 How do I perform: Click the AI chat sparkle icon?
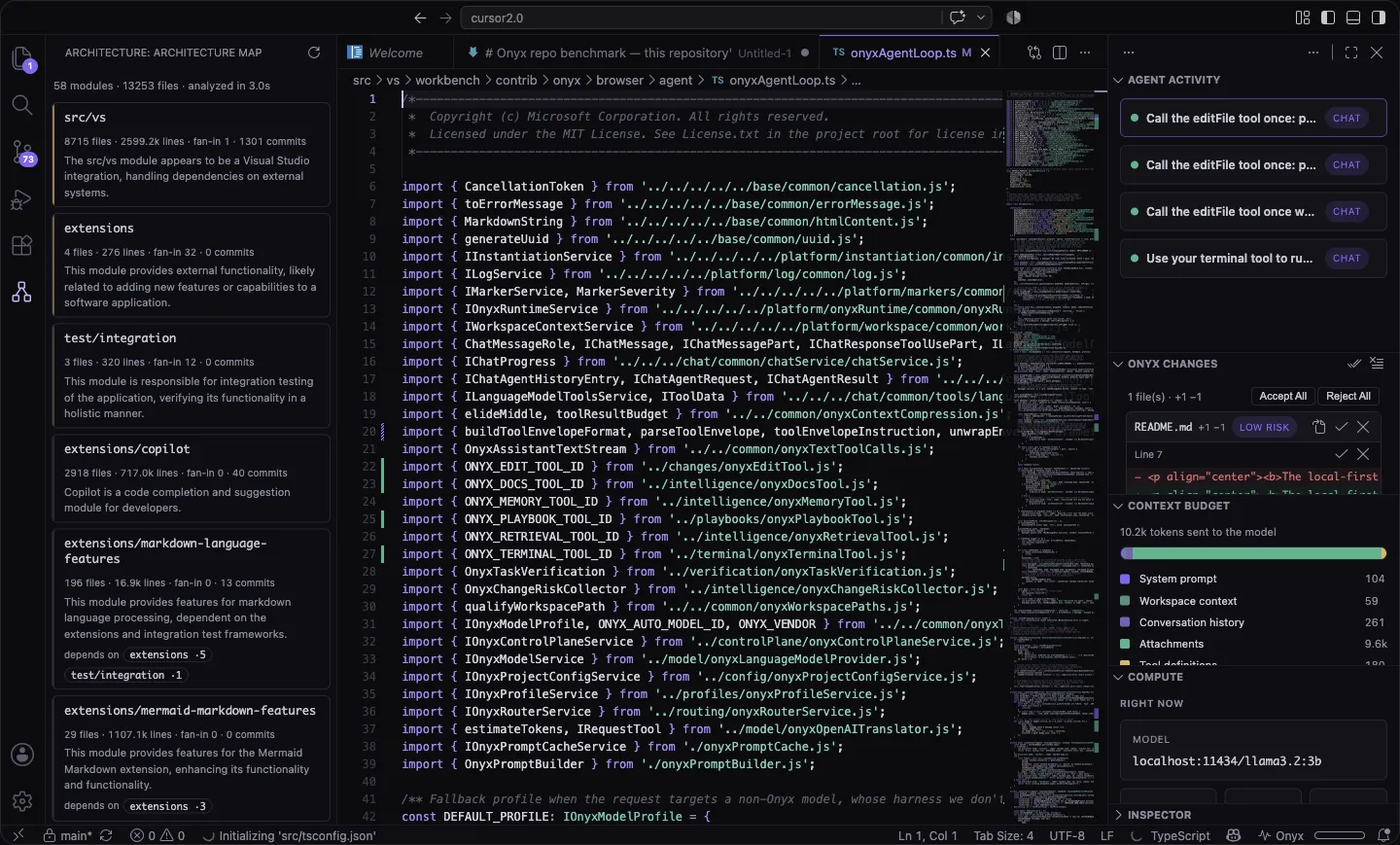958,18
